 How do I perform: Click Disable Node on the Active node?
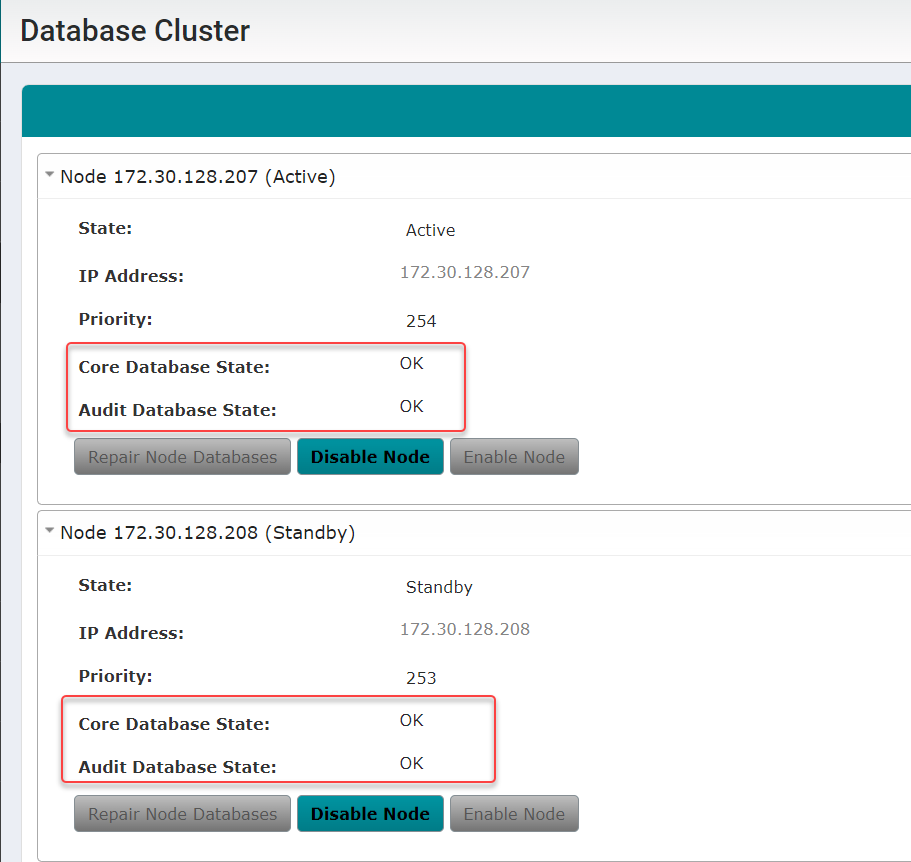(370, 456)
